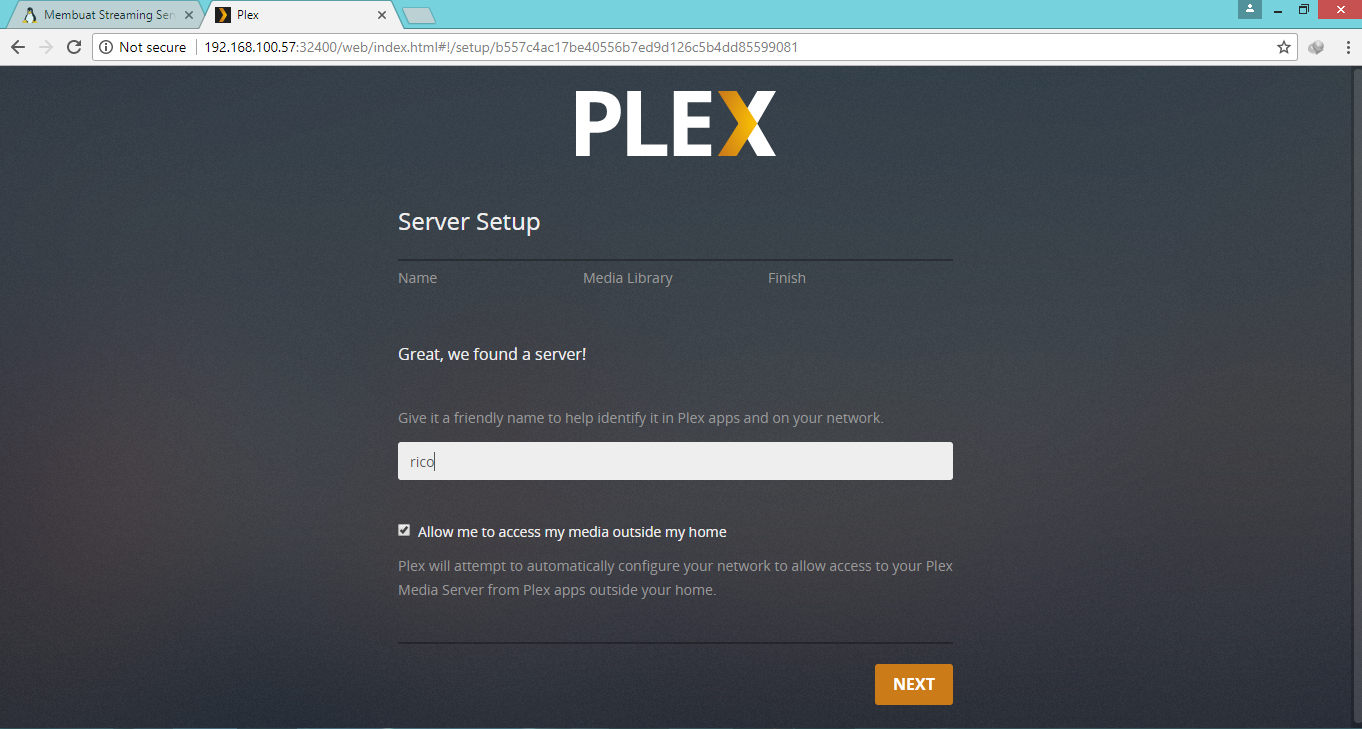Close the Membuat Streaming Server tab
This screenshot has height=729, width=1362.
point(189,15)
